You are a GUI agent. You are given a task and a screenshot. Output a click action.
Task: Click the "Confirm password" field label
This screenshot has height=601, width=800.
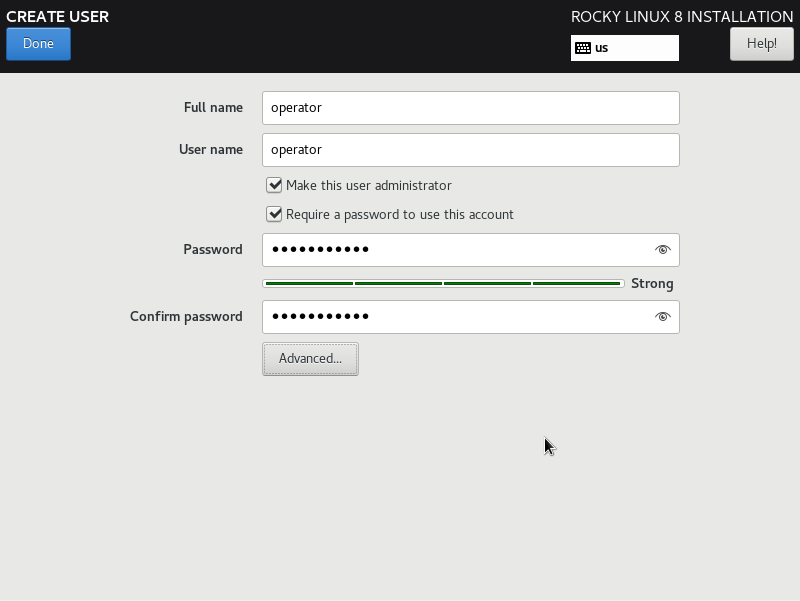coord(186,317)
